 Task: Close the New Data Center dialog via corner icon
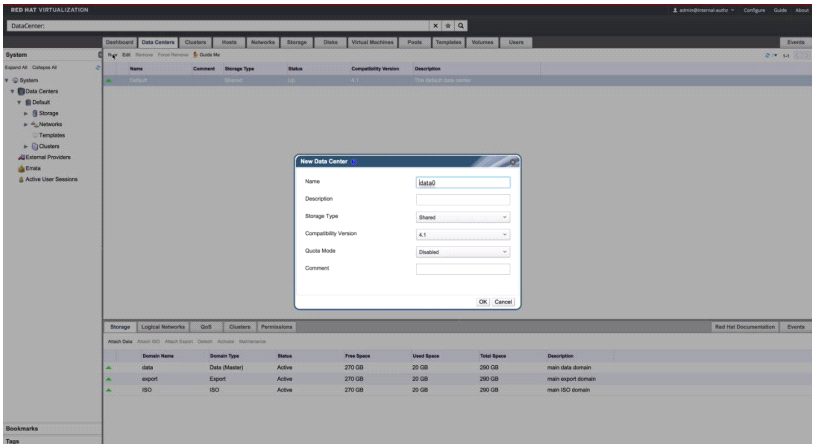point(513,160)
